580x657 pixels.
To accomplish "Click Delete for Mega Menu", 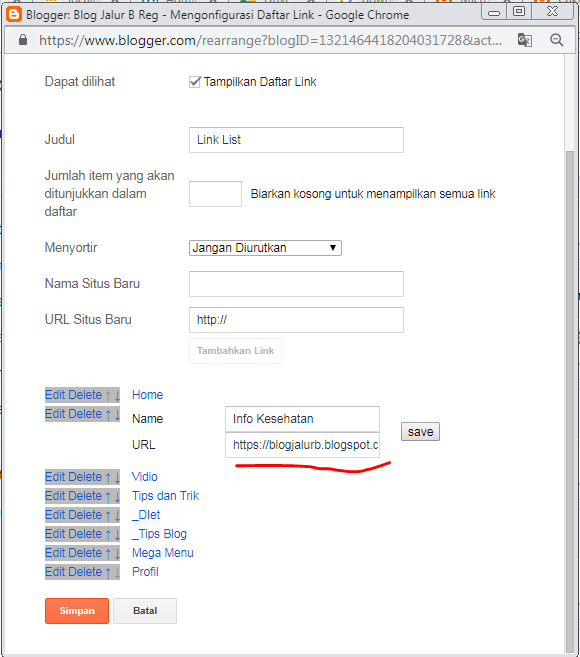I will pos(85,553).
